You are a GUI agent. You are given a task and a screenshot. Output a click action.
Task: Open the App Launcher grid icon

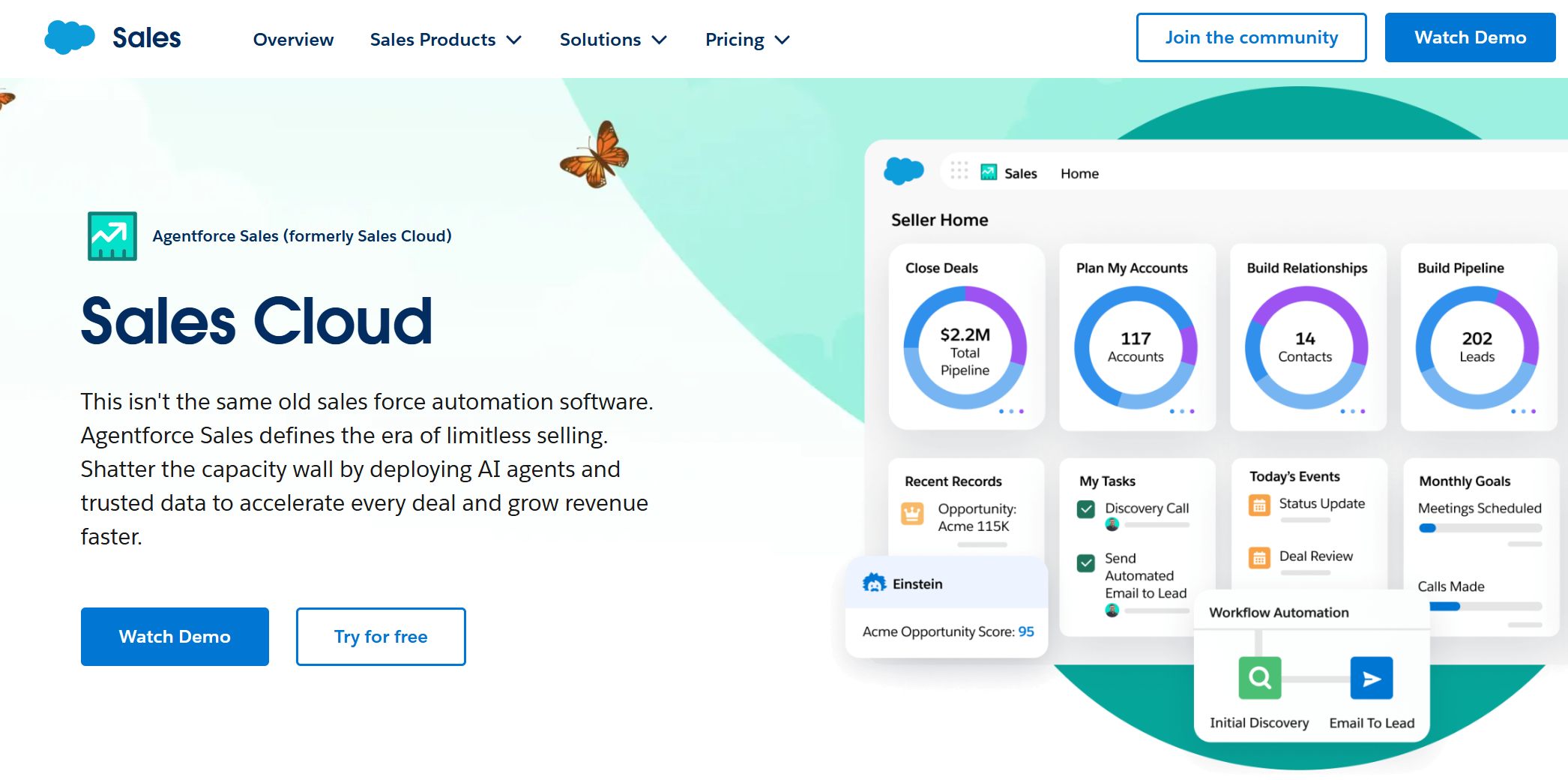(959, 171)
